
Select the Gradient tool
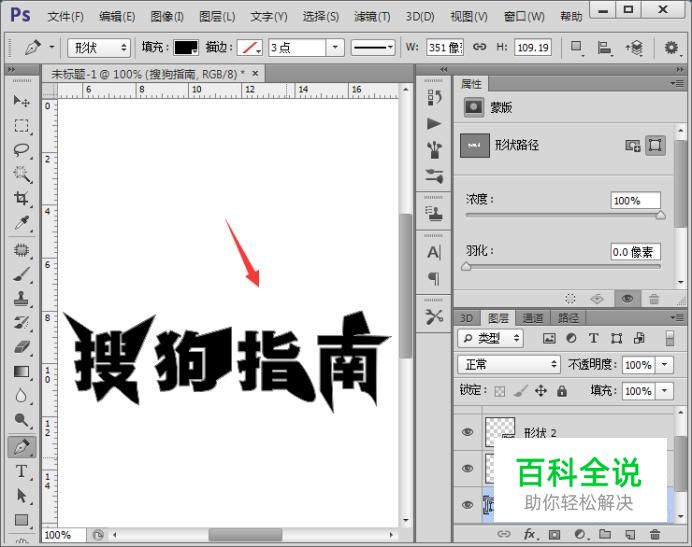coord(21,372)
